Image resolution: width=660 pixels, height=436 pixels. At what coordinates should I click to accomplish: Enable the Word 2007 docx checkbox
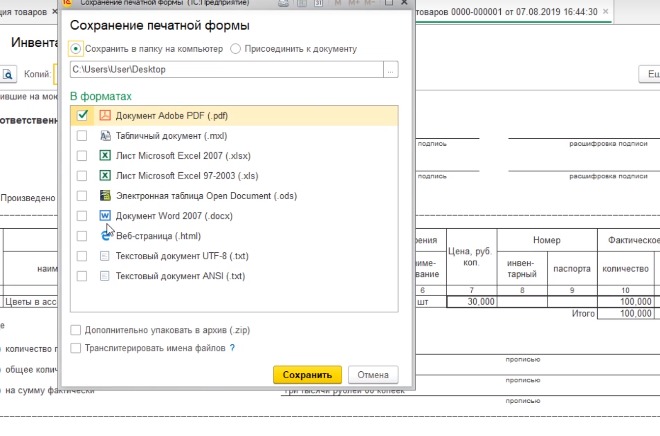click(82, 215)
